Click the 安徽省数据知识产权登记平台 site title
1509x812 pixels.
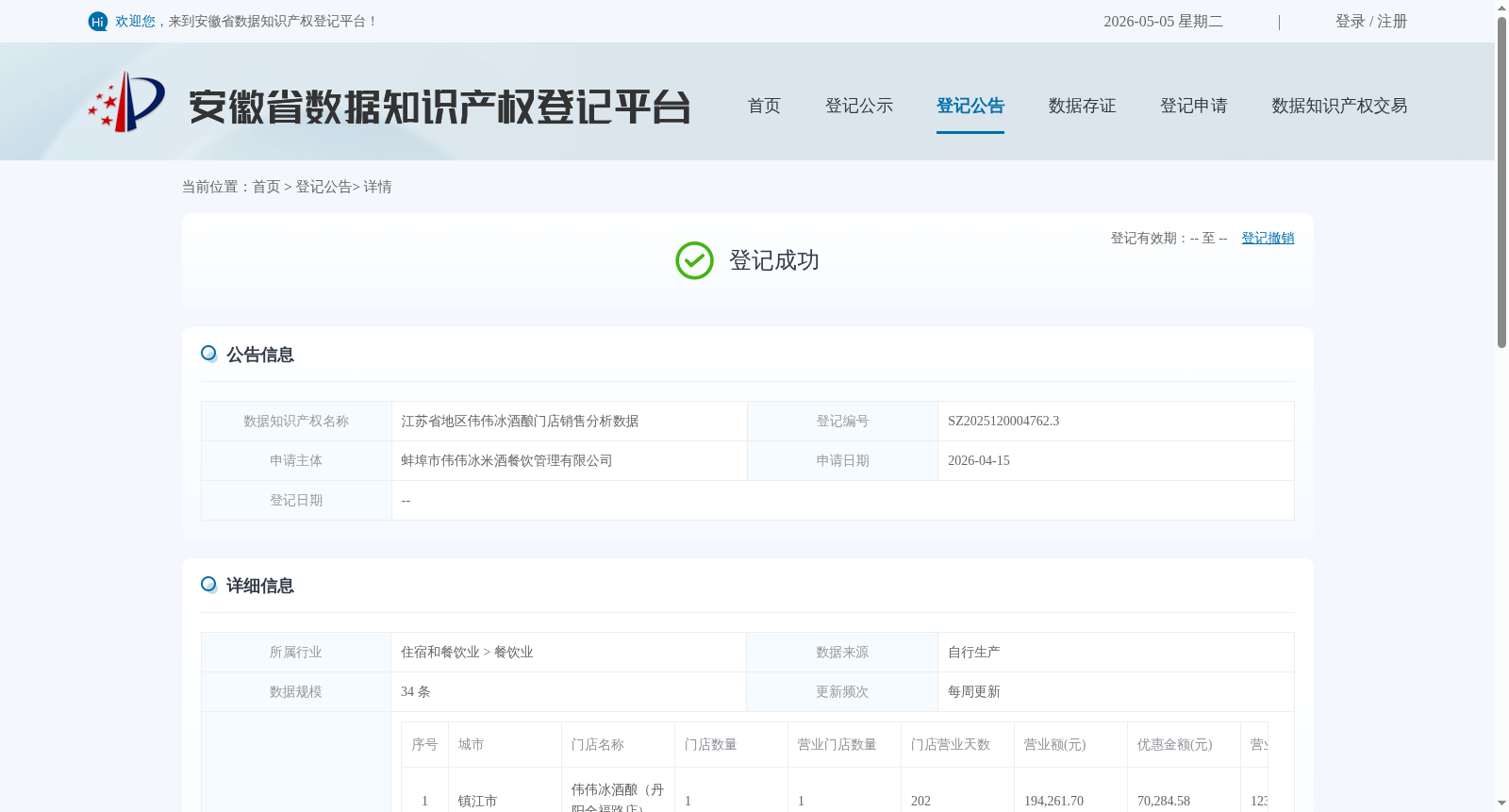point(439,107)
